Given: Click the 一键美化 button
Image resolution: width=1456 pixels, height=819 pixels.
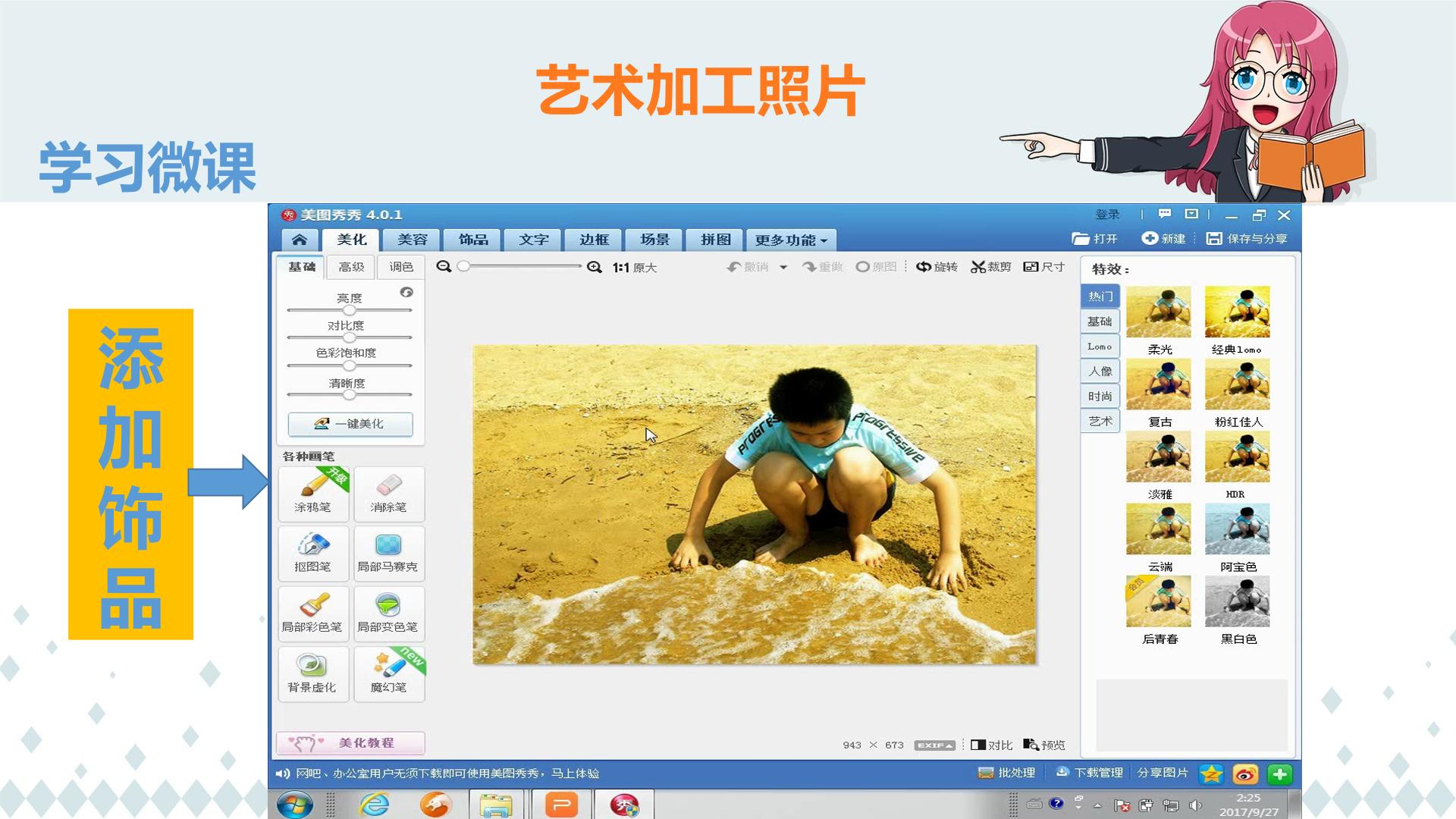Looking at the screenshot, I should pyautogui.click(x=350, y=424).
